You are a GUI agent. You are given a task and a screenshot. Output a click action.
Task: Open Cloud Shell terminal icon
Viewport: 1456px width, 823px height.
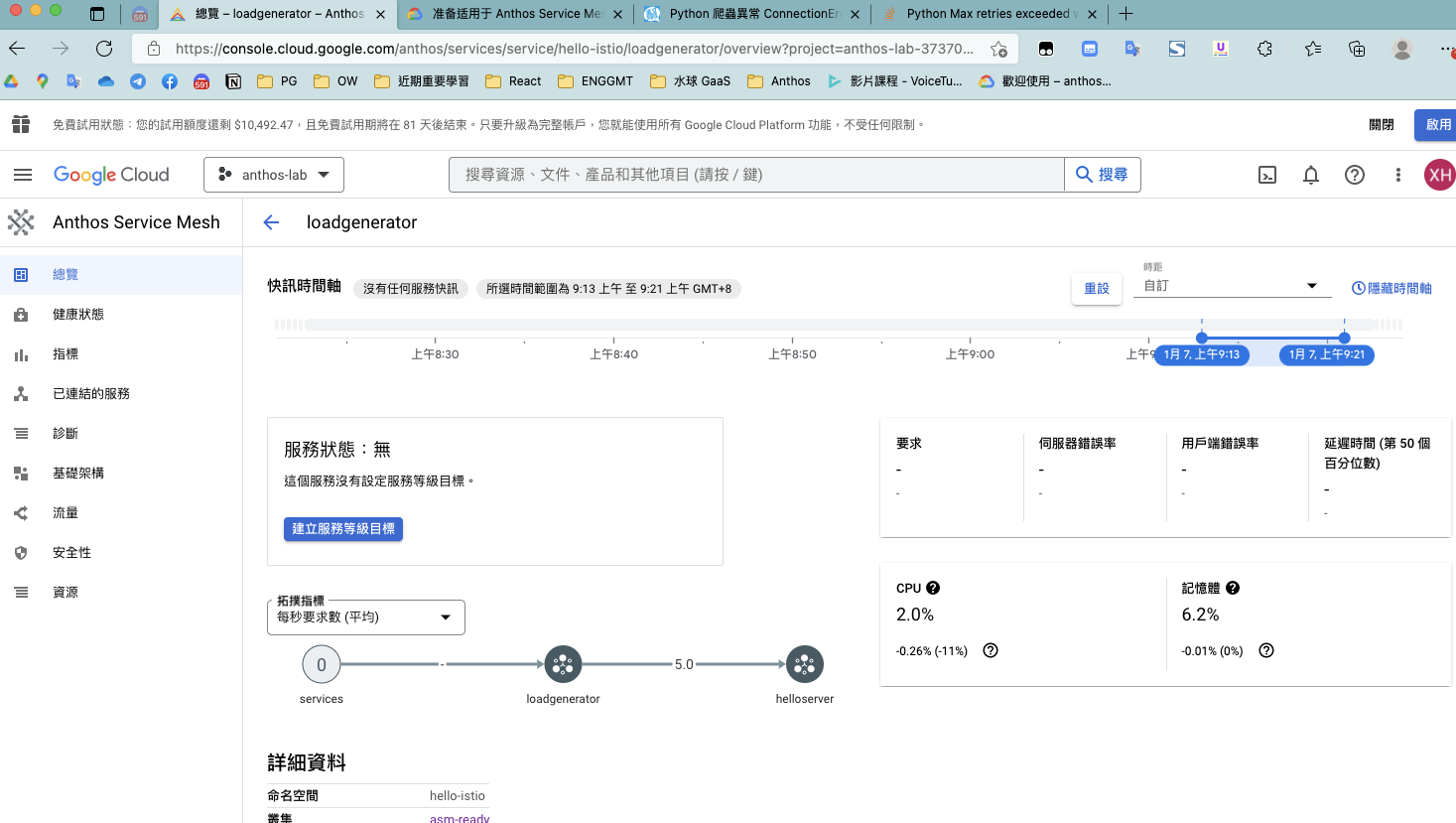tap(1267, 175)
